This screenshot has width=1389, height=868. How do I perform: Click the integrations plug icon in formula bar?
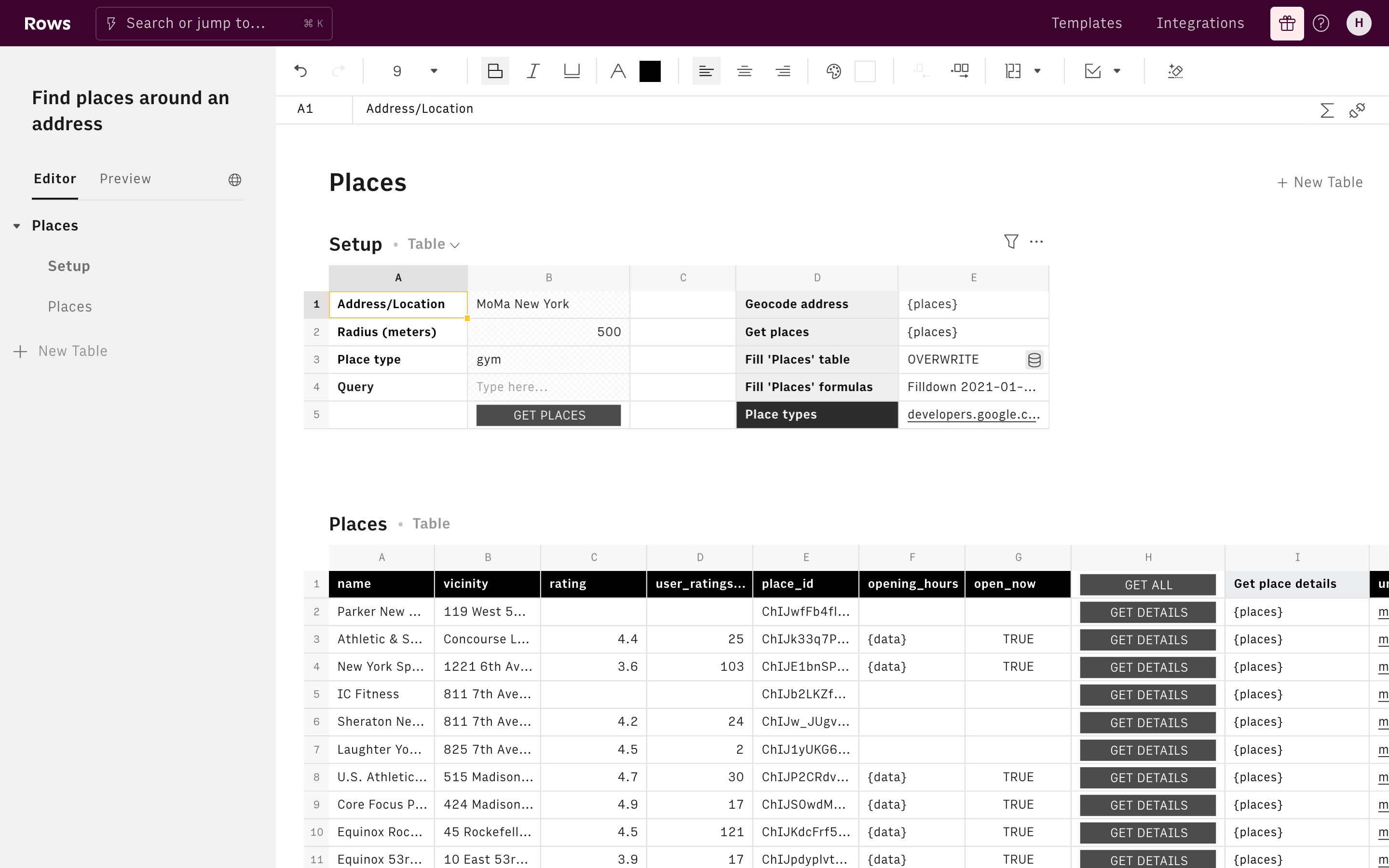[x=1357, y=109]
